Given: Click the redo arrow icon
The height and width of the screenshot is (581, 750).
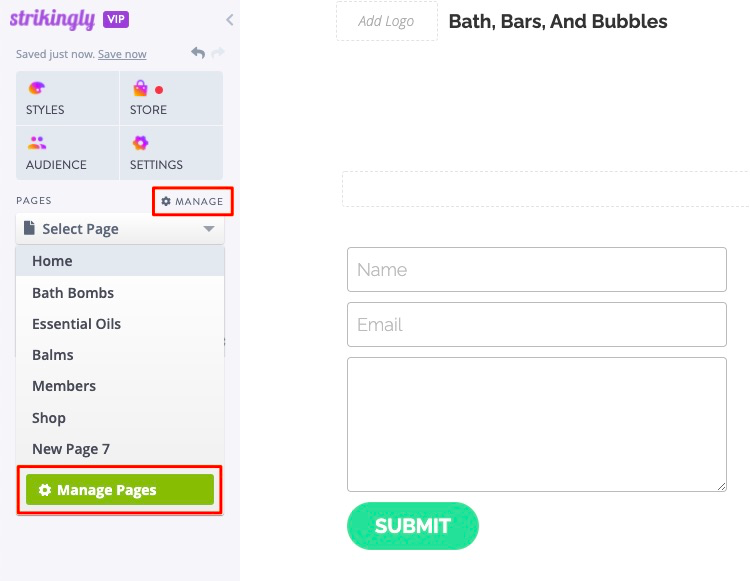Looking at the screenshot, I should (218, 52).
